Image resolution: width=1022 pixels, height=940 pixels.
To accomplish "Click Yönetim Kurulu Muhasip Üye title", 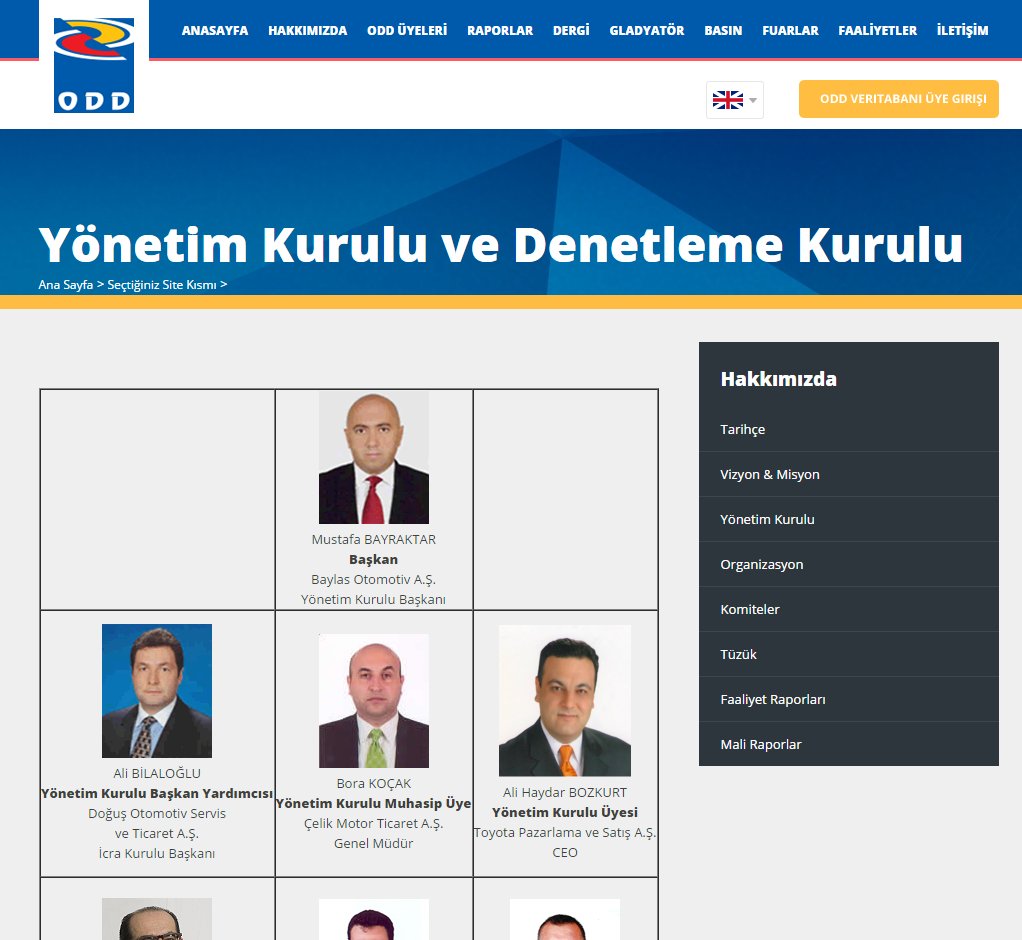I will pyautogui.click(x=373, y=804).
